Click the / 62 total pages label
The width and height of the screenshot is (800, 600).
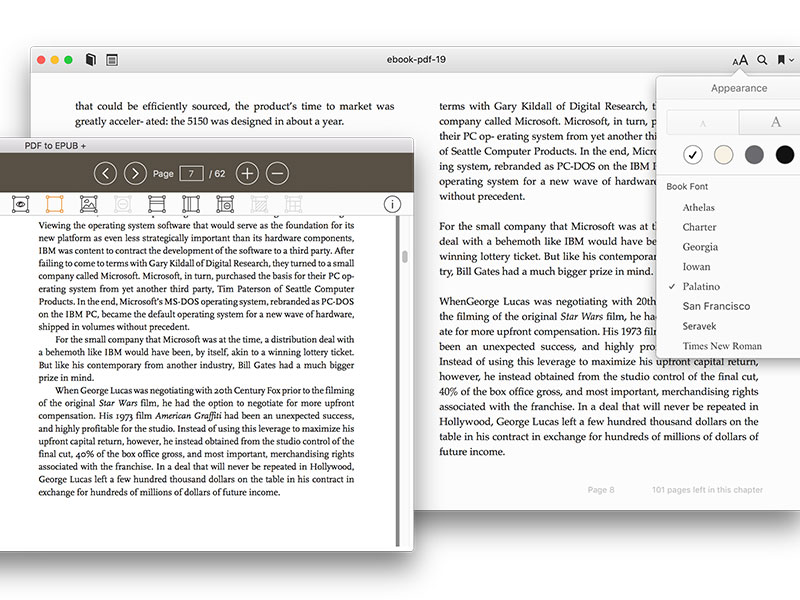(217, 174)
